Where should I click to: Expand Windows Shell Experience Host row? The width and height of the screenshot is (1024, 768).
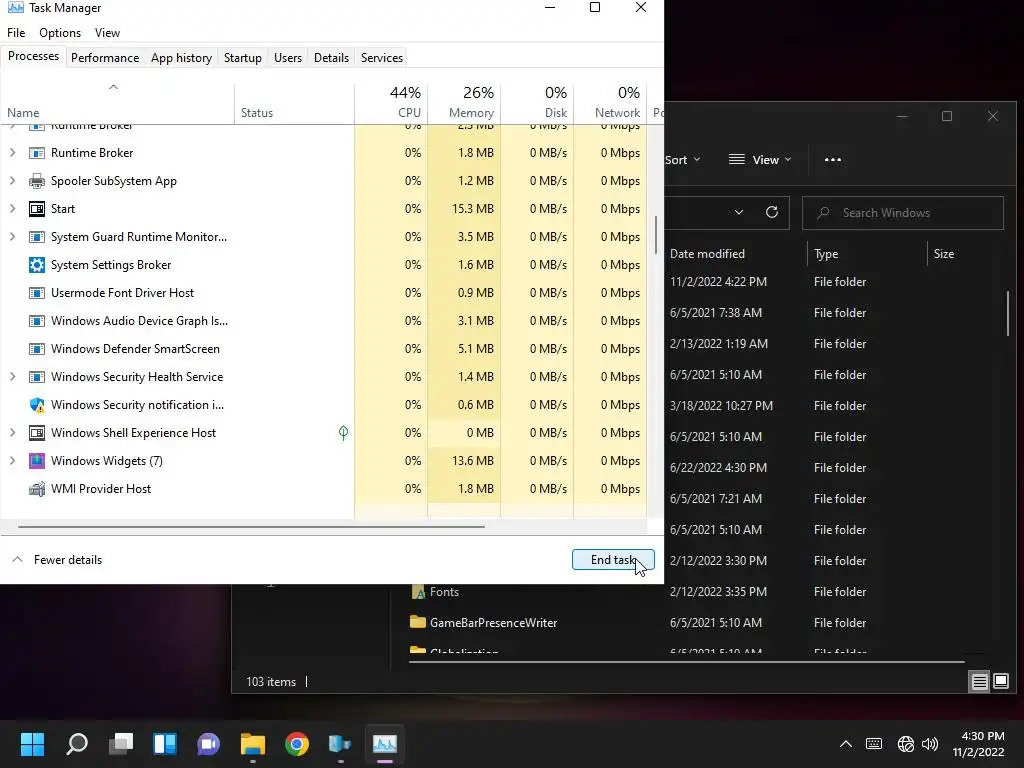coord(12,433)
